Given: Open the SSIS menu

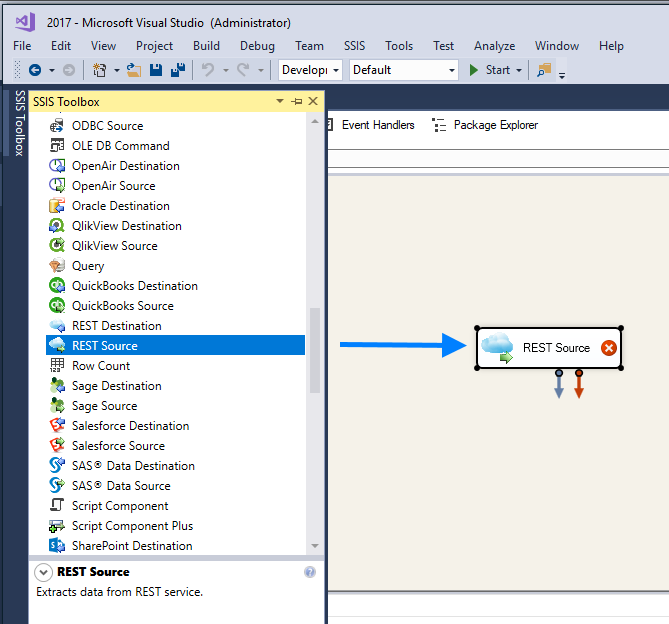Looking at the screenshot, I should 354,46.
